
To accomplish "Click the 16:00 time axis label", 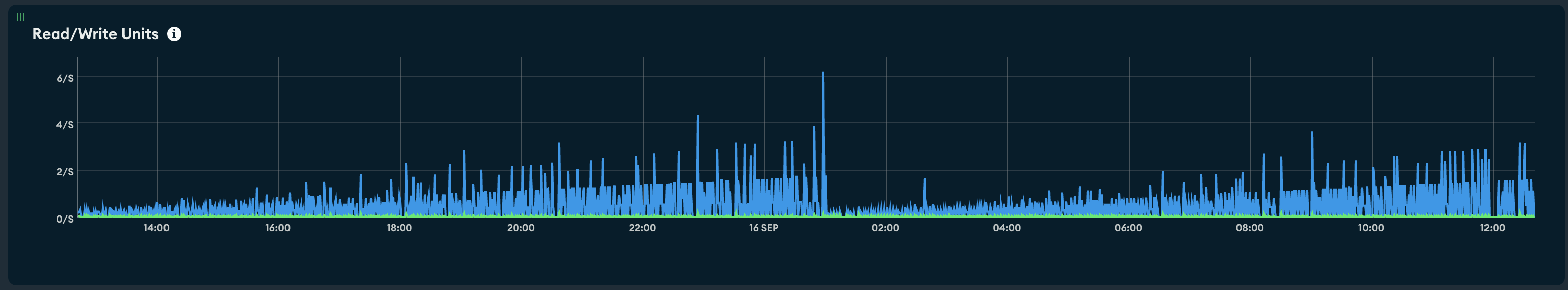I will click(x=277, y=228).
